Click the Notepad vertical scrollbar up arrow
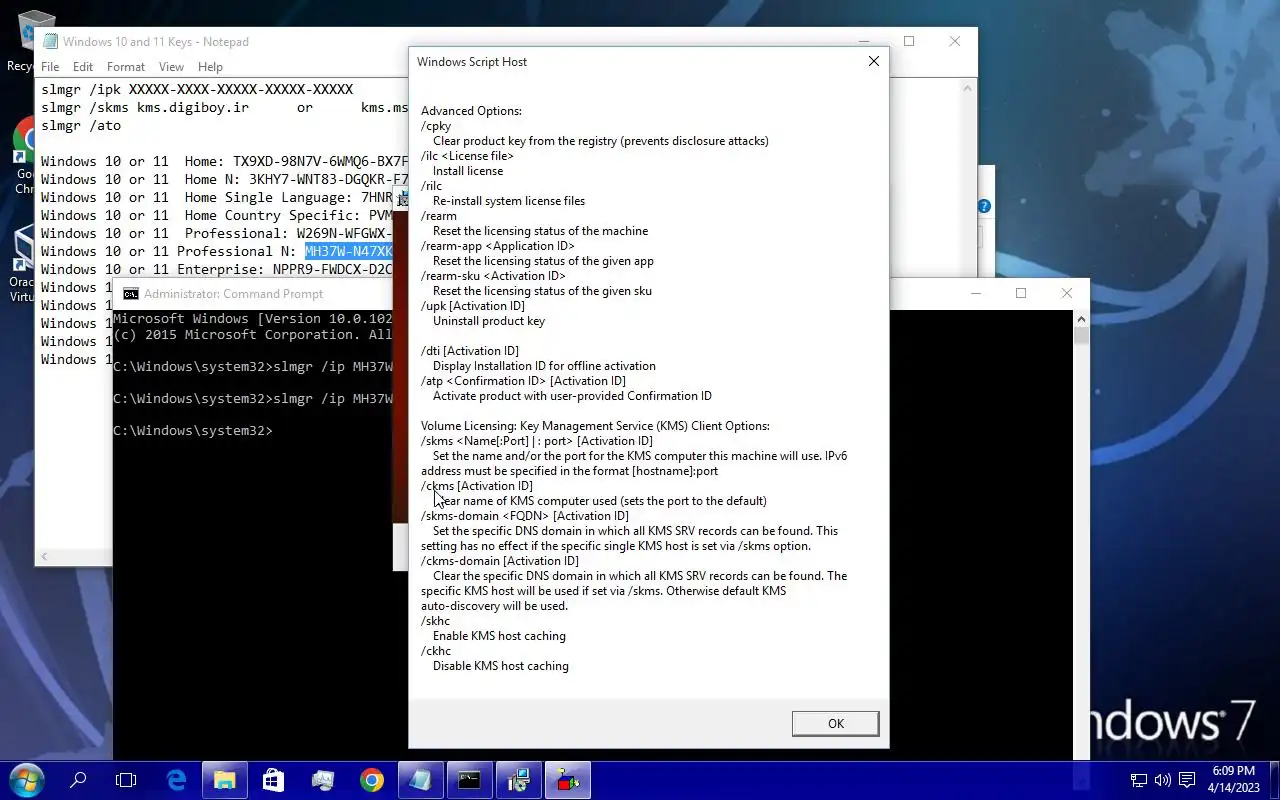The height and width of the screenshot is (800, 1280). [x=968, y=88]
